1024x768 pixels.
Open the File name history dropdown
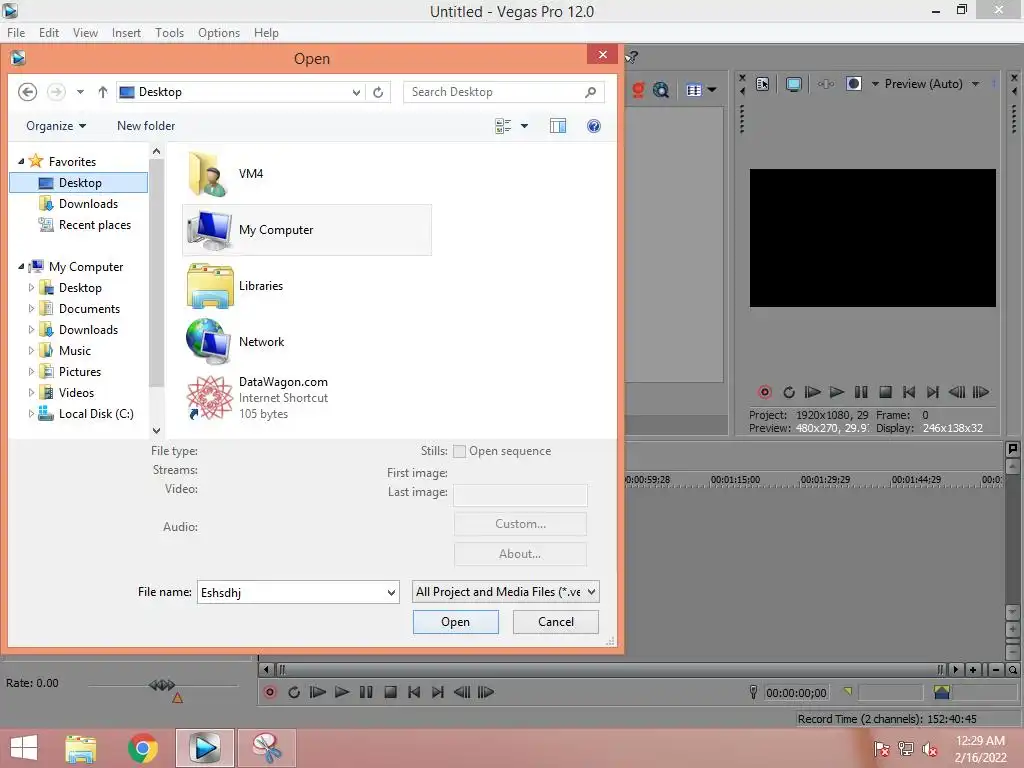pyautogui.click(x=391, y=593)
